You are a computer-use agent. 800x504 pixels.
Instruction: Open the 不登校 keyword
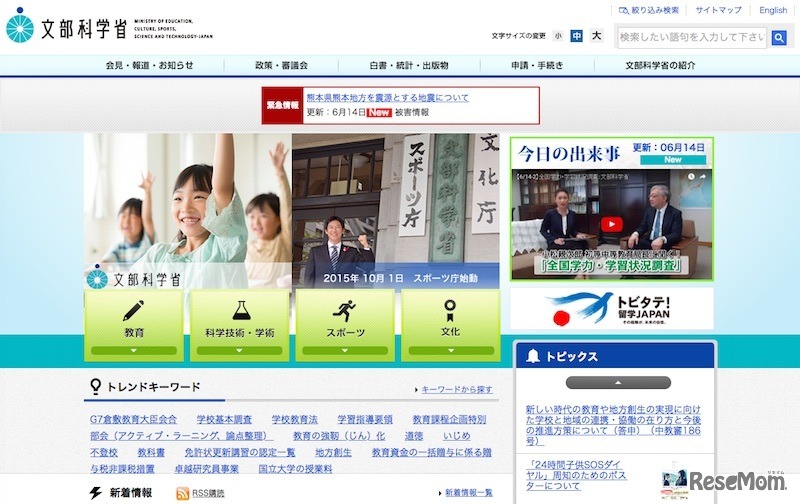point(104,452)
